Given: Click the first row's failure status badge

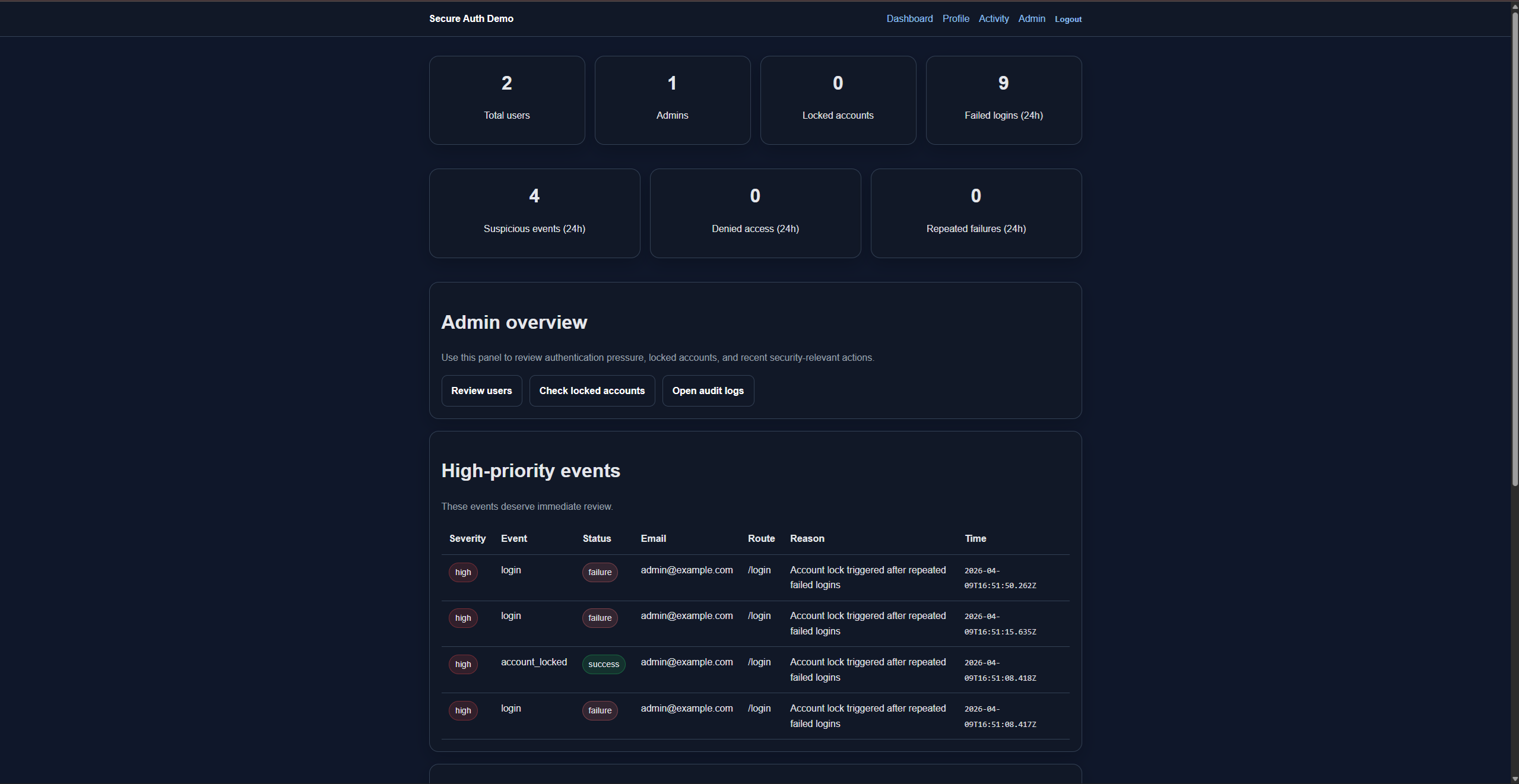Looking at the screenshot, I should pyautogui.click(x=600, y=572).
